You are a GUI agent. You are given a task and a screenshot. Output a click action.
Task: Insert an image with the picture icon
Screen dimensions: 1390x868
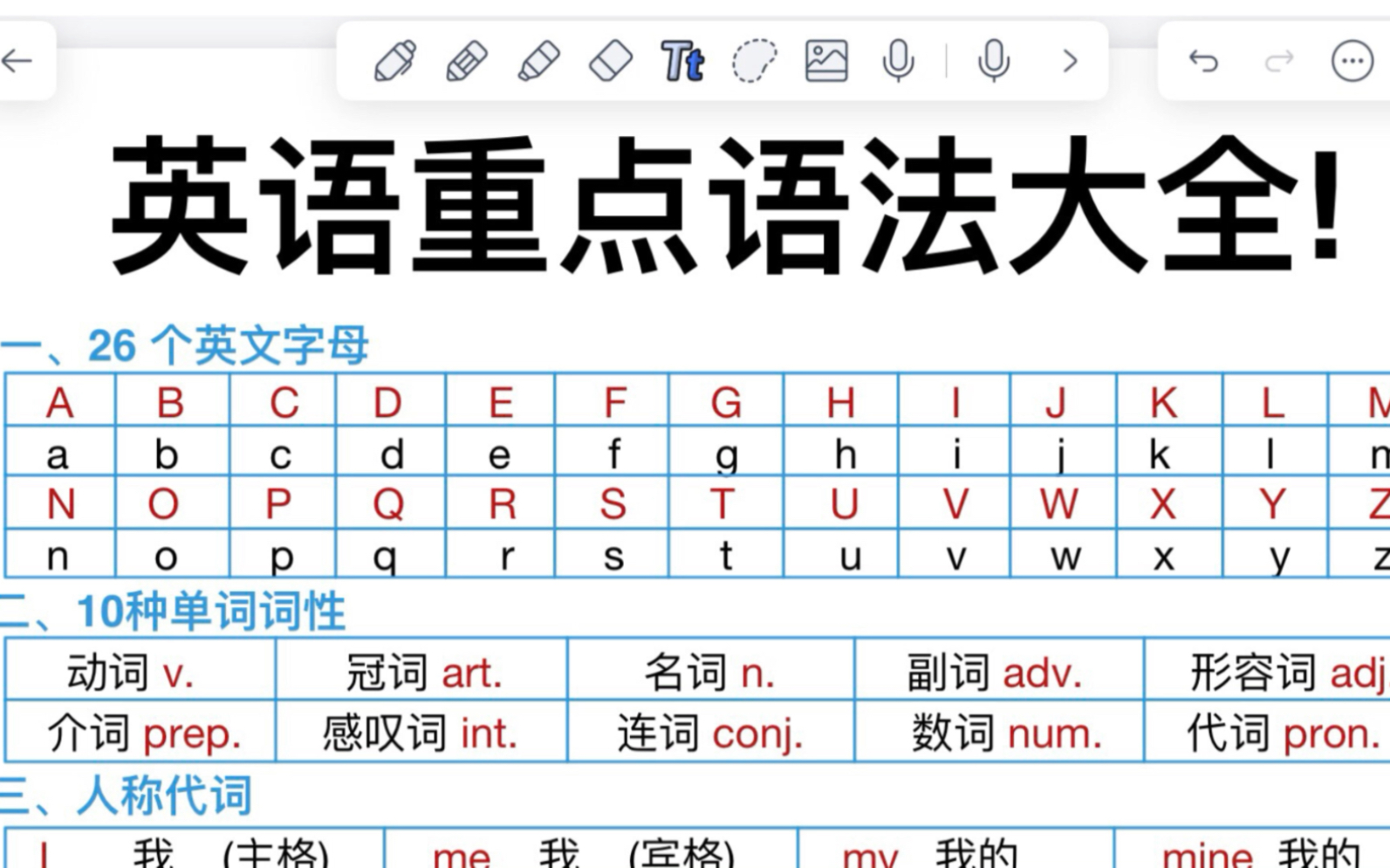coord(826,61)
